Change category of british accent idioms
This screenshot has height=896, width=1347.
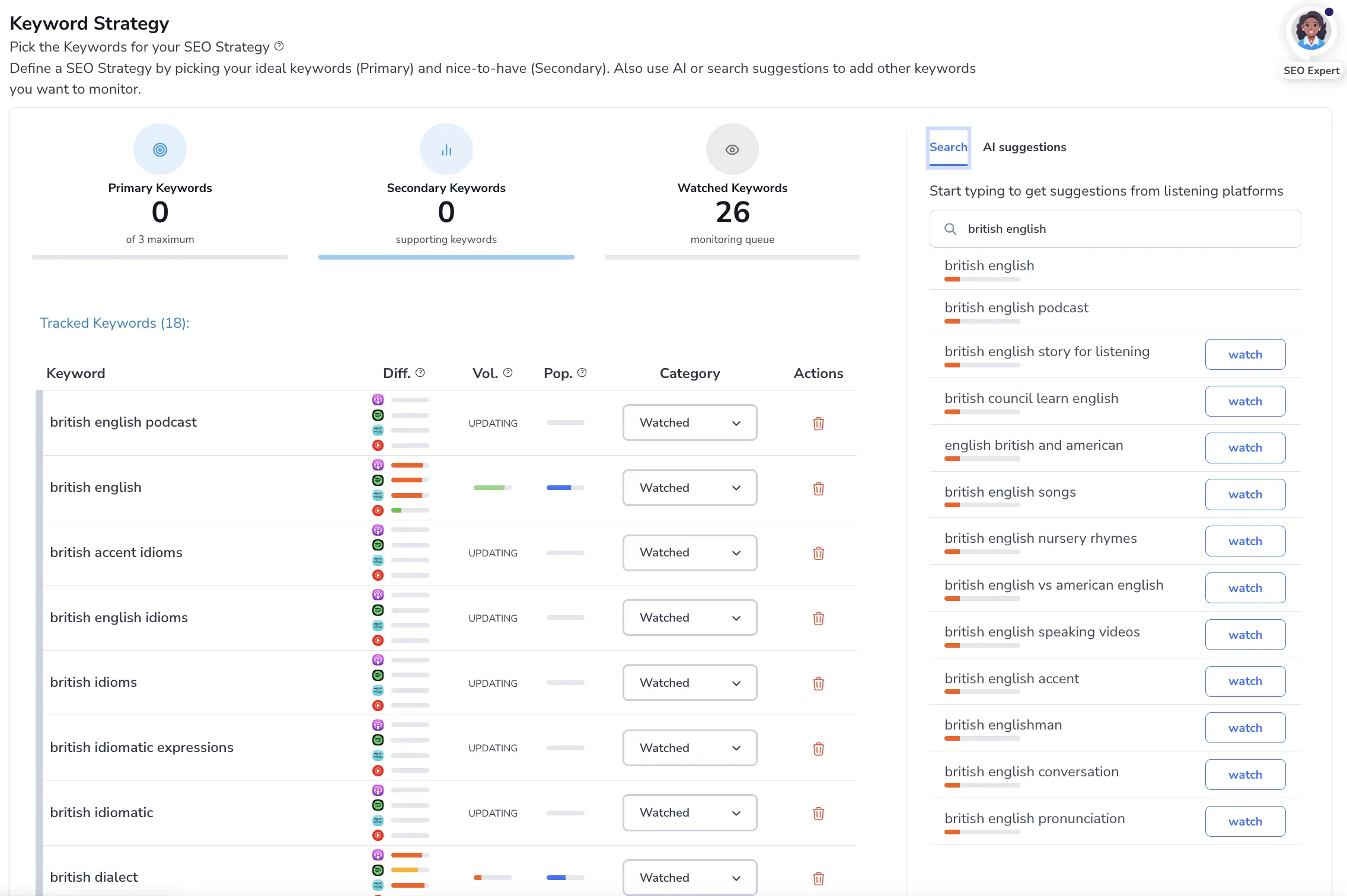pos(690,552)
